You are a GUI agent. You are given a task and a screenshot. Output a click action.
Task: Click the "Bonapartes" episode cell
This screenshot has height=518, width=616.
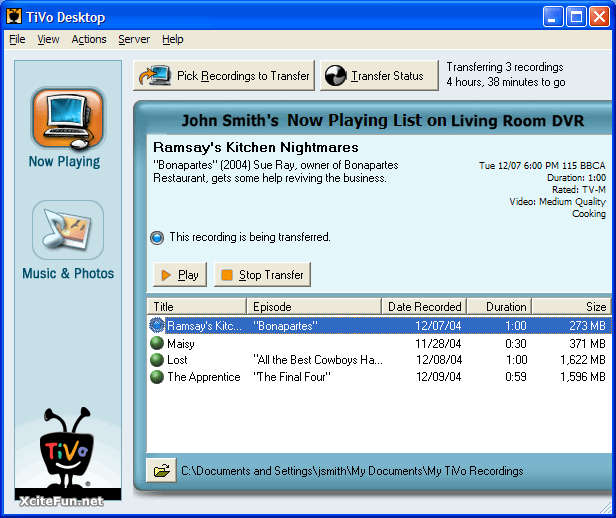click(x=285, y=326)
